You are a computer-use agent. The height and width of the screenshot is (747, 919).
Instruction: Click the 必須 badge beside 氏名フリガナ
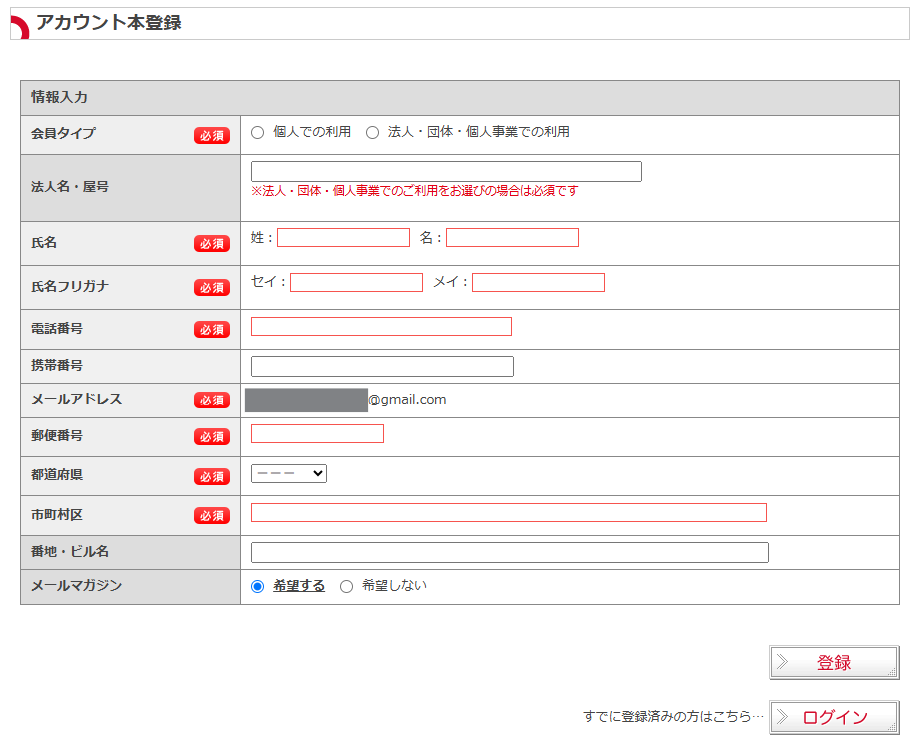click(212, 288)
